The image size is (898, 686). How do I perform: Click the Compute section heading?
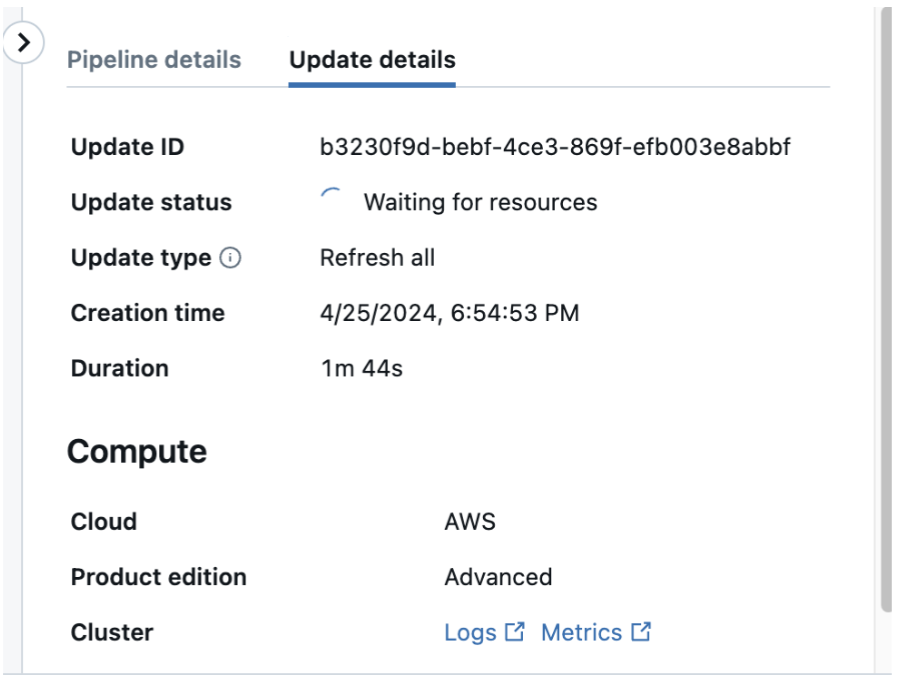point(136,451)
